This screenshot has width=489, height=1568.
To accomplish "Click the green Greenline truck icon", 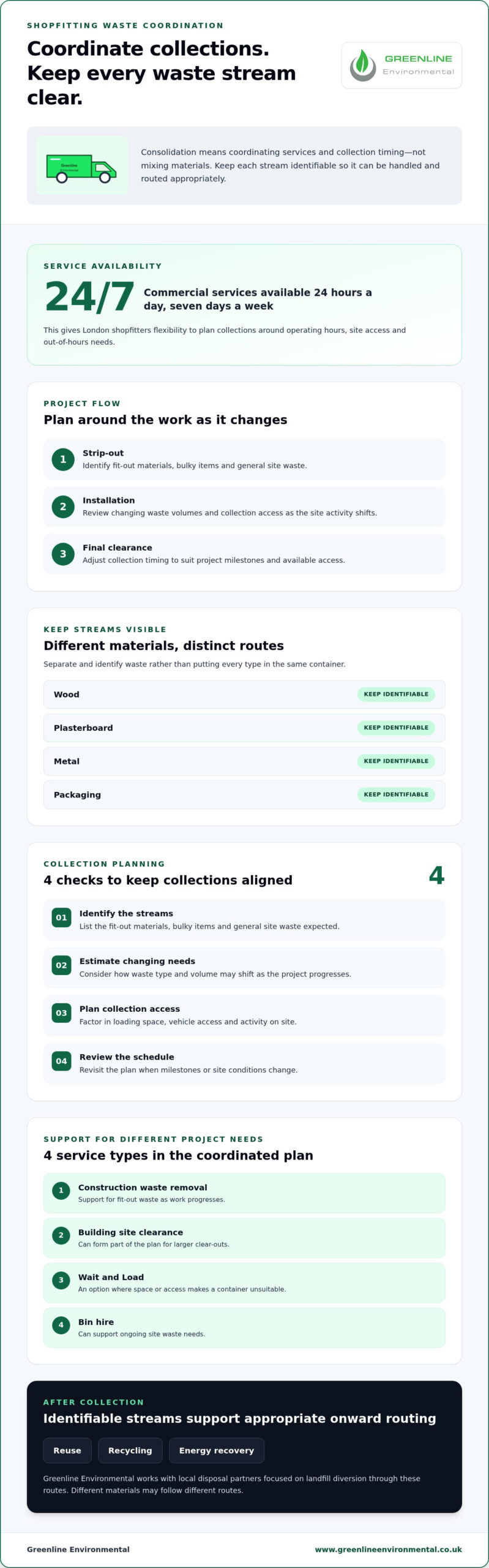I will 81,168.
